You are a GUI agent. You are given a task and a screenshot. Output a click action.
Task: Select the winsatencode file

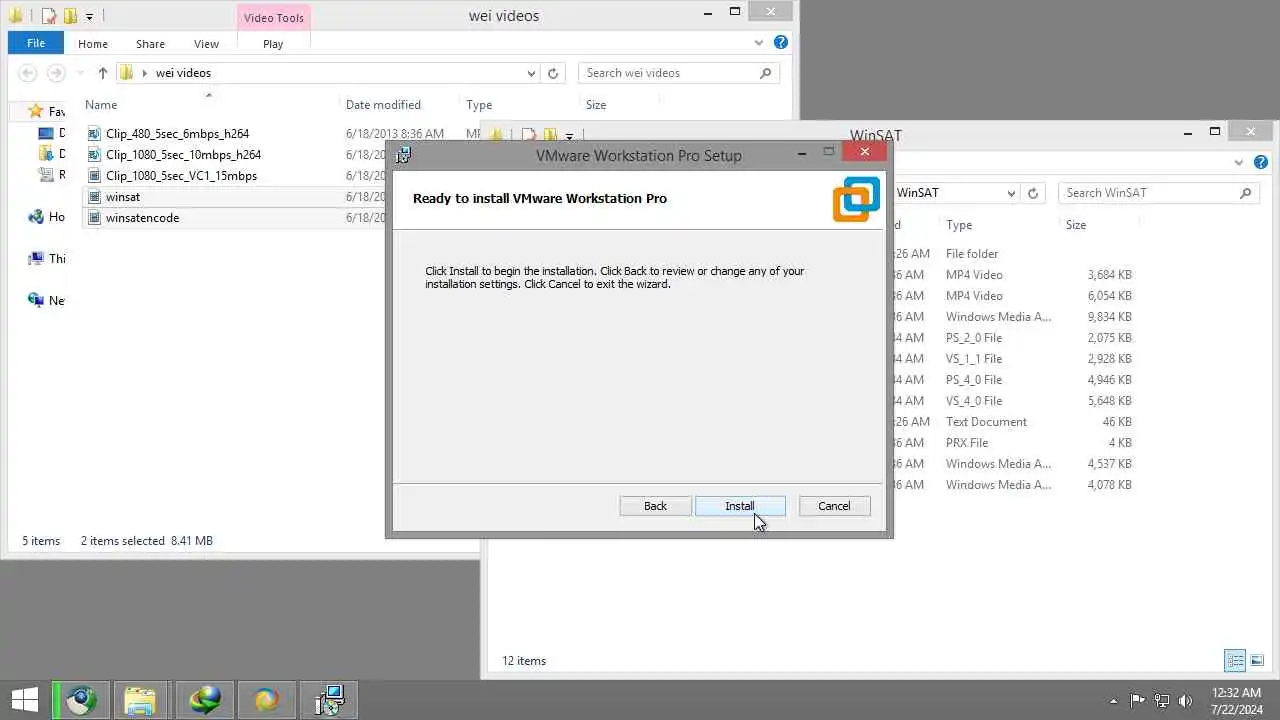(142, 217)
